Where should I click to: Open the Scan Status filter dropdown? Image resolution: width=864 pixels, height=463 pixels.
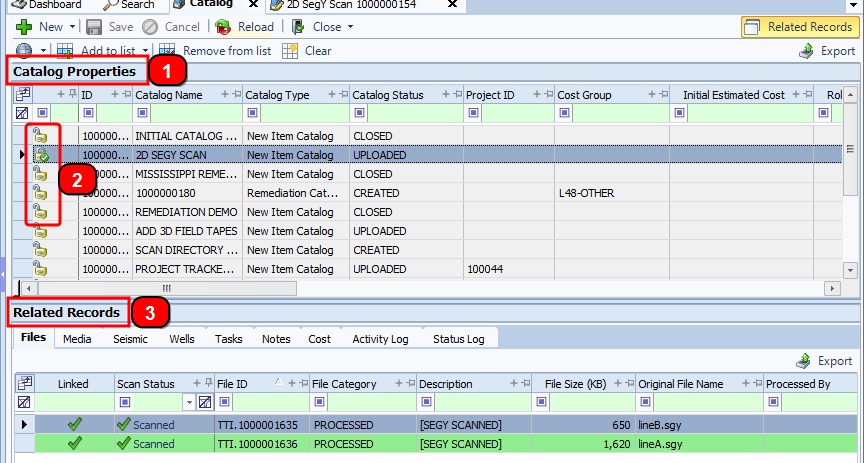pos(189,402)
